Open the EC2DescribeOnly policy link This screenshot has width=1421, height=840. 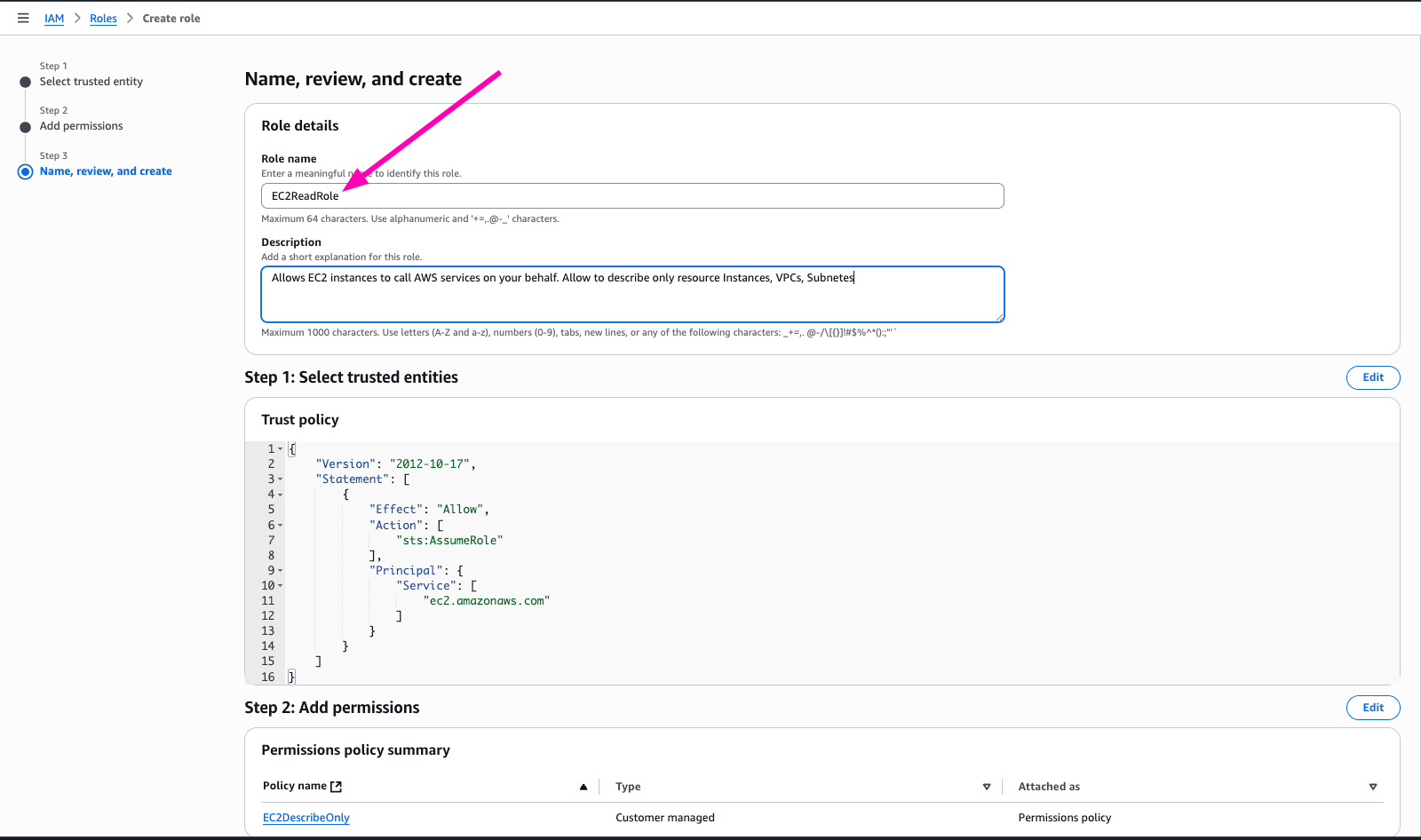[306, 818]
